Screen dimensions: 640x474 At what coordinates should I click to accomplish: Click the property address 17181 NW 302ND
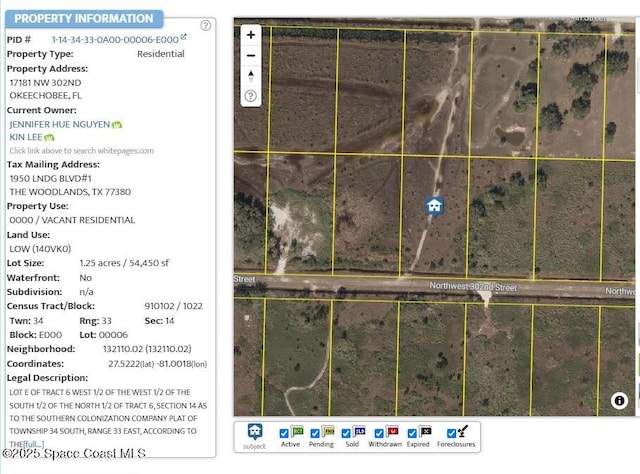point(45,82)
